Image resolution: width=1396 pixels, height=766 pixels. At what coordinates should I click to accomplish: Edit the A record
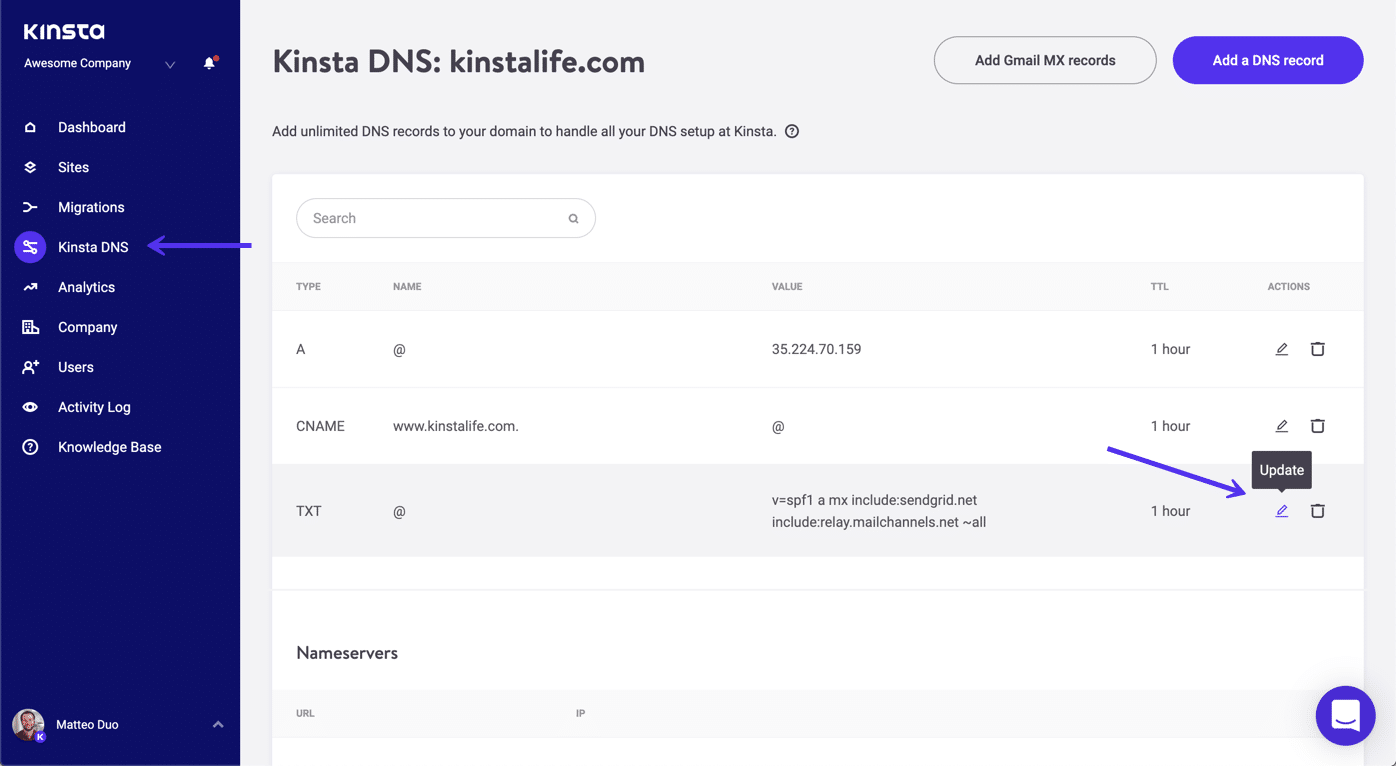click(x=1282, y=349)
